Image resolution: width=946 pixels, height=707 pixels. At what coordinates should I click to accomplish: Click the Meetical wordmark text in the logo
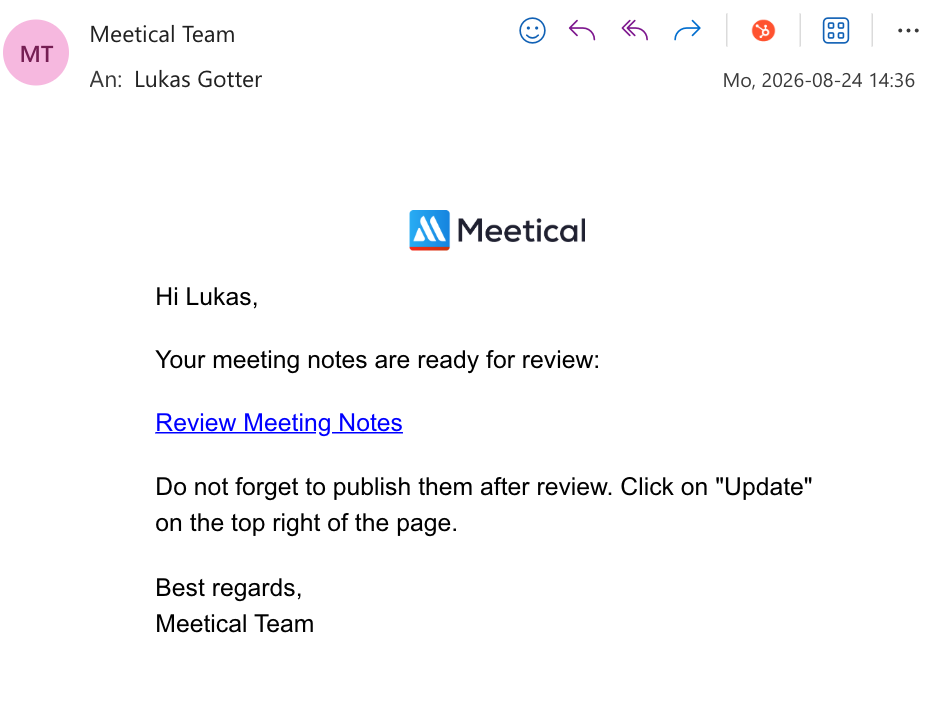point(521,230)
